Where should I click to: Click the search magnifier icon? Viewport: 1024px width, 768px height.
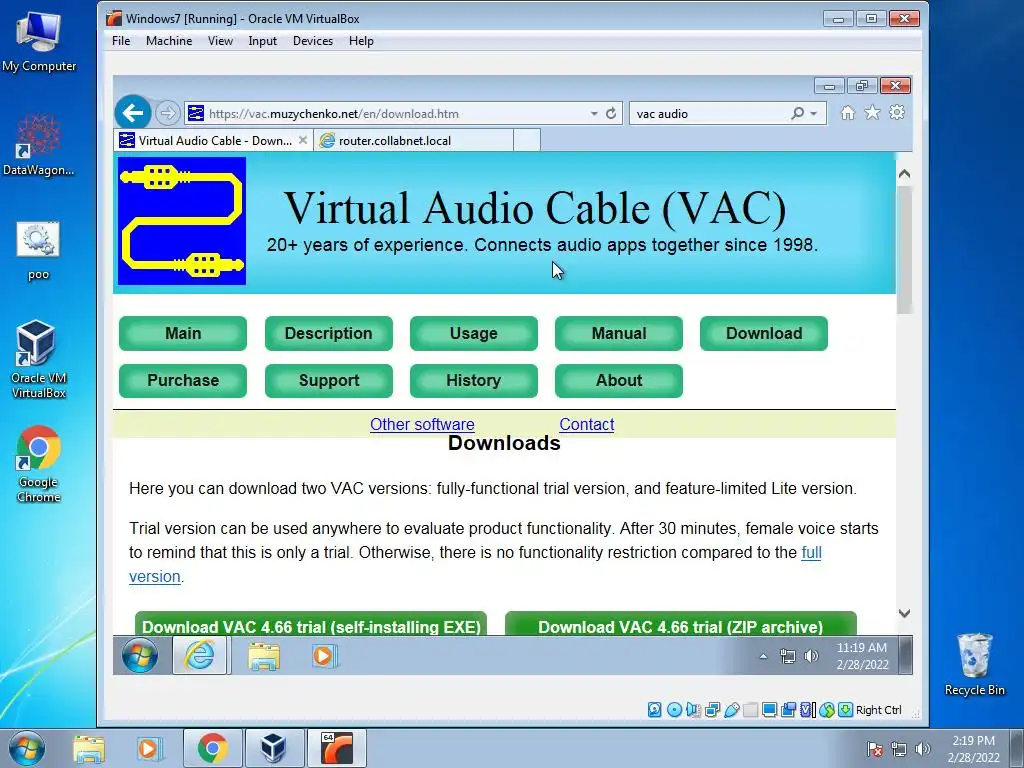[x=797, y=114]
